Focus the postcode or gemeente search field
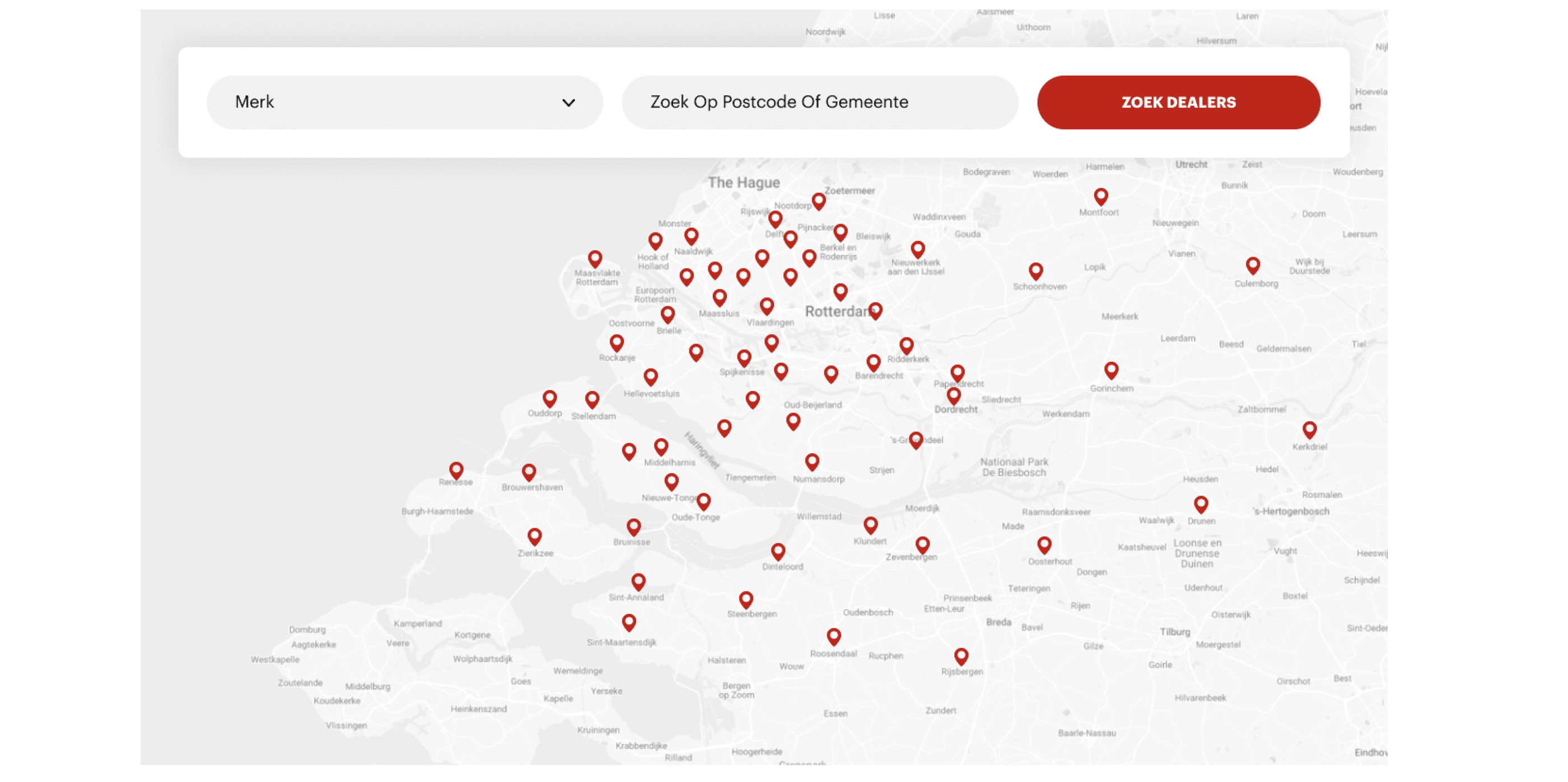This screenshot has height=782, width=1568. click(x=819, y=103)
